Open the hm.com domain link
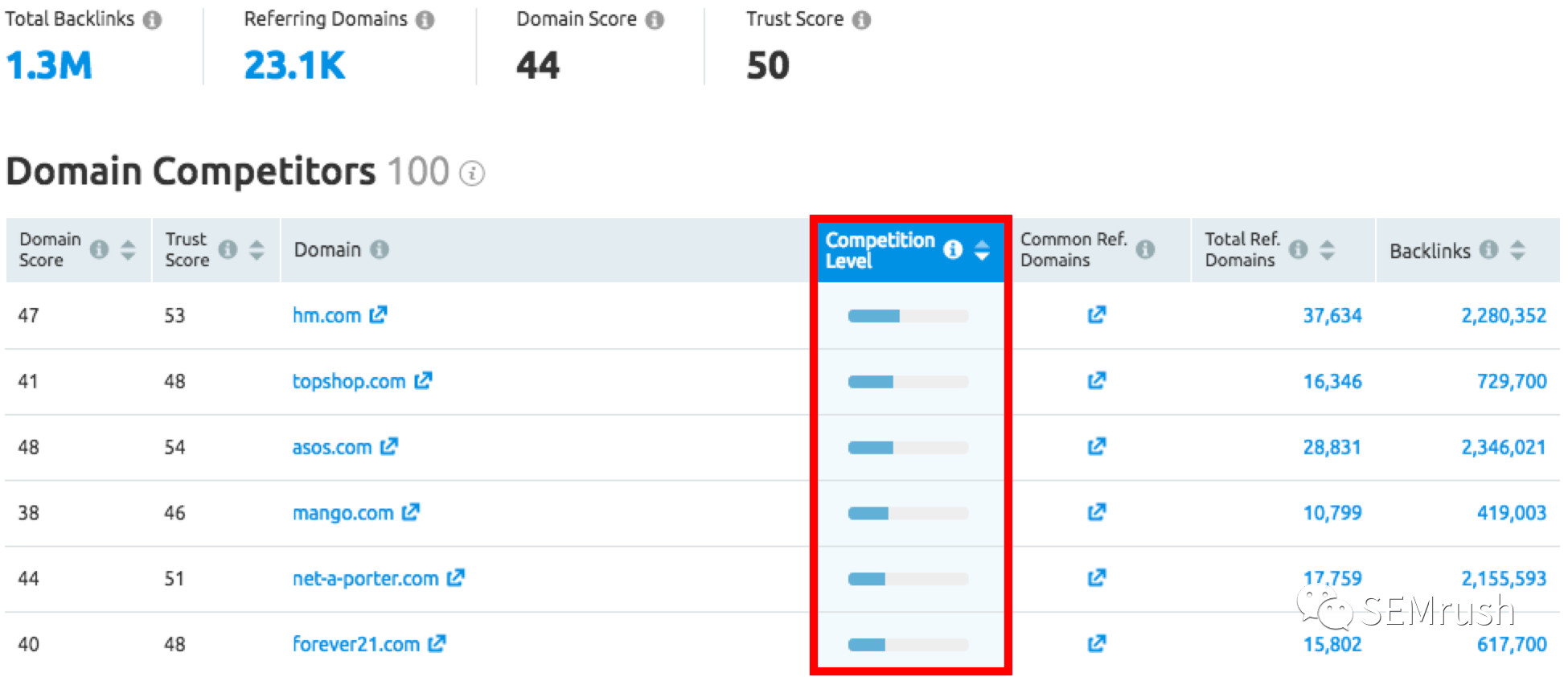 tap(326, 315)
